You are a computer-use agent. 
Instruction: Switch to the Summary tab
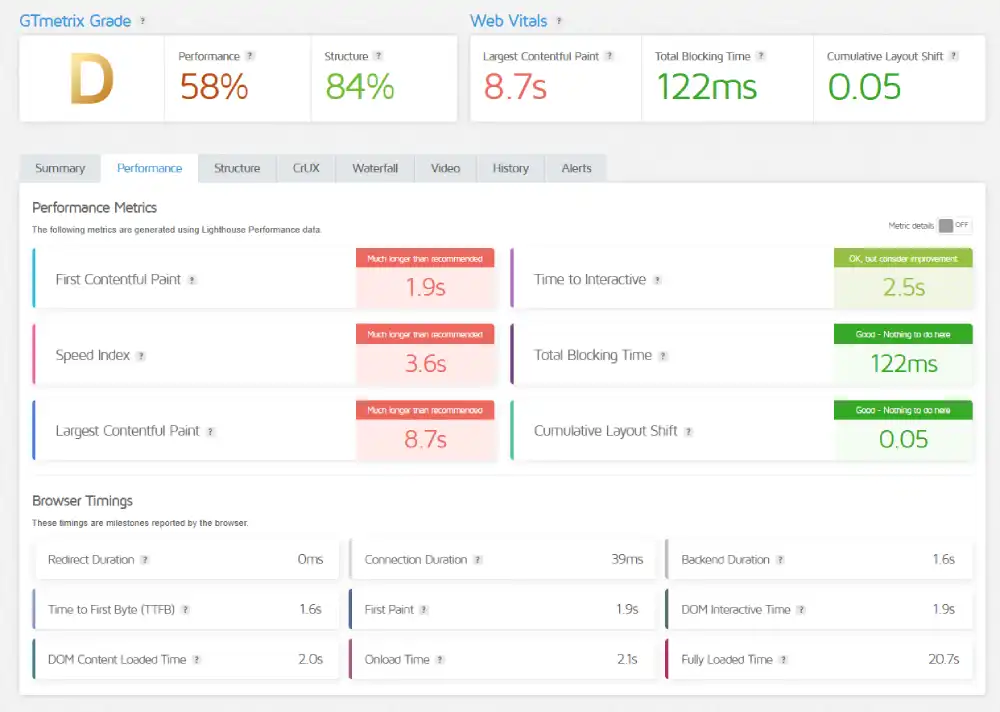59,168
